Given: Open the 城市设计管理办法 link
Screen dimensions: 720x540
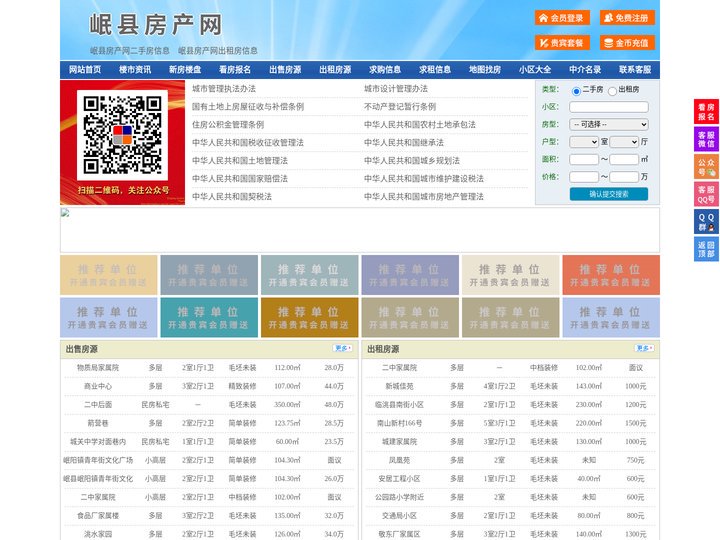Looking at the screenshot, I should point(396,89).
